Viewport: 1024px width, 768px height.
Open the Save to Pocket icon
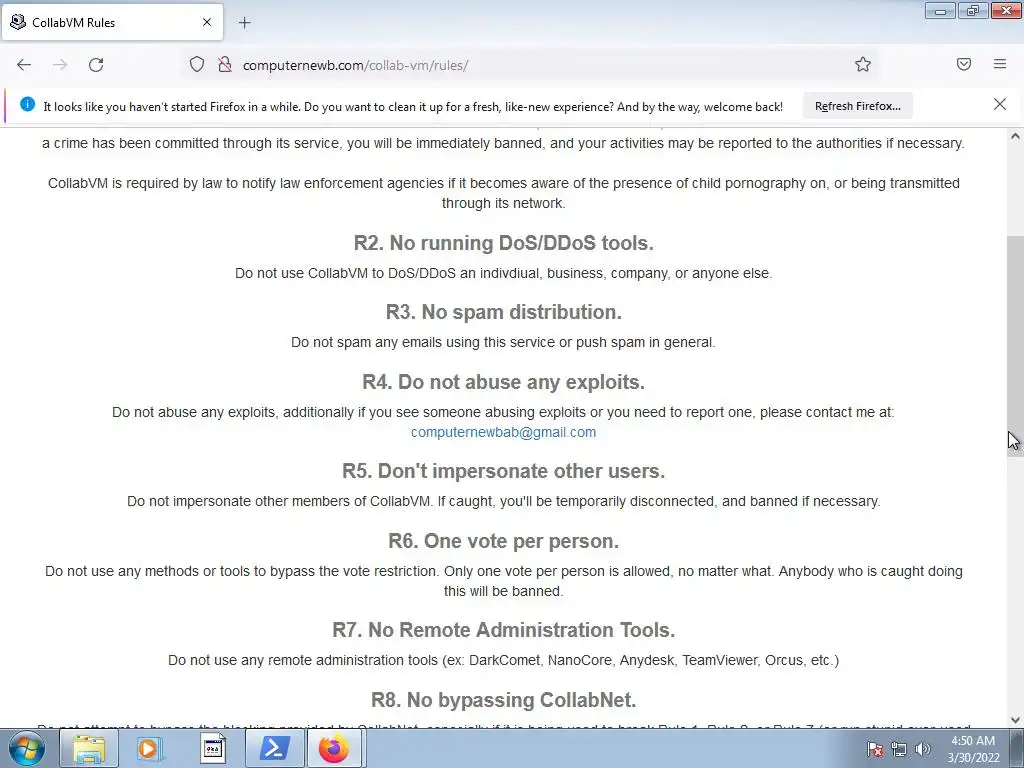964,64
